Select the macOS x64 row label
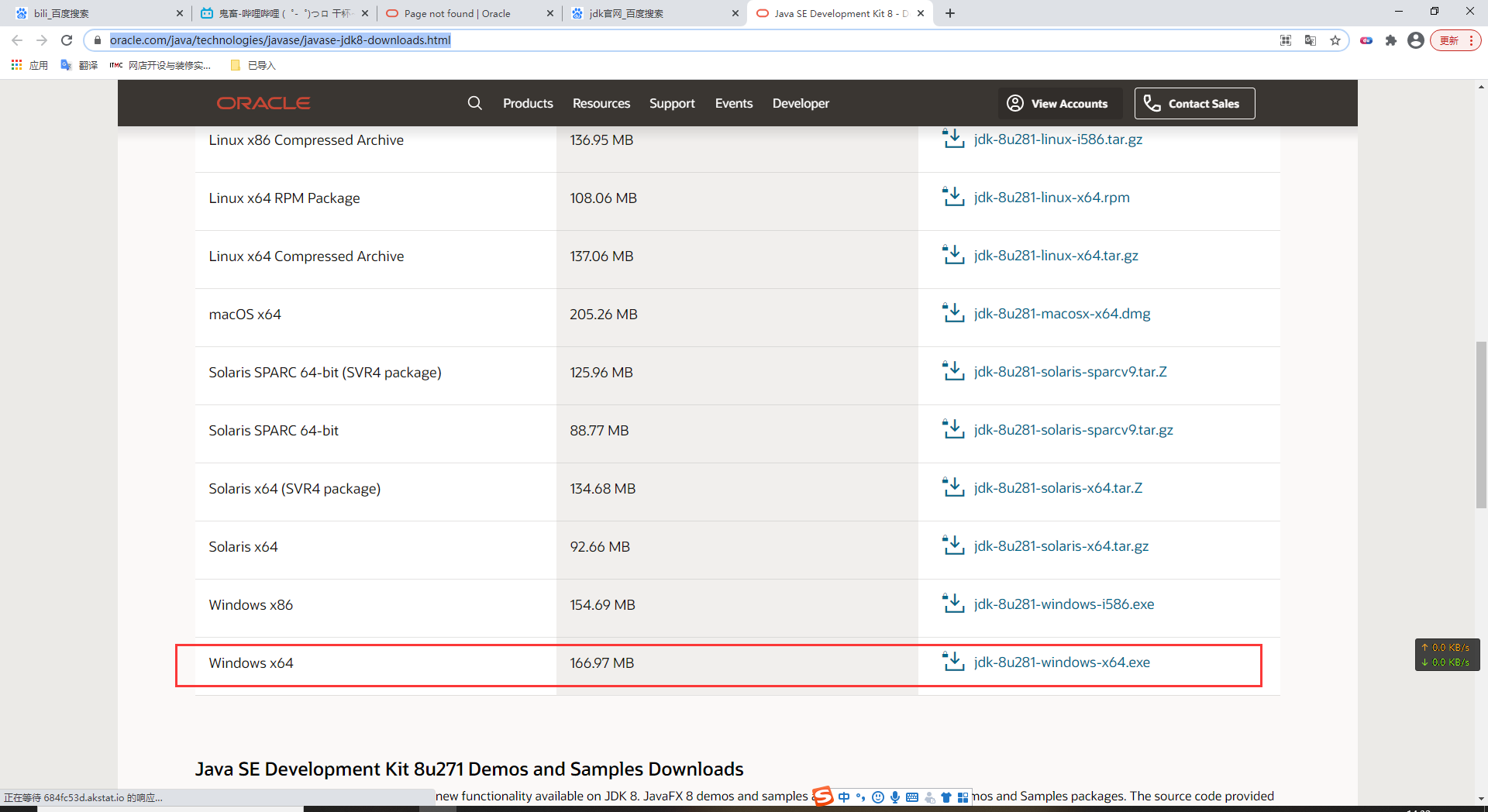The height and width of the screenshot is (812, 1488). [x=245, y=314]
